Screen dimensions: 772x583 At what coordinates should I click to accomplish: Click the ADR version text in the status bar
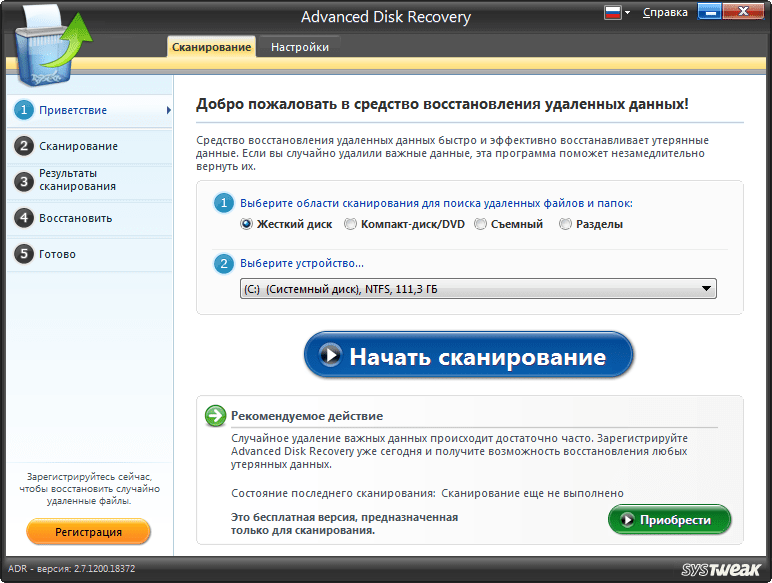(x=71, y=569)
